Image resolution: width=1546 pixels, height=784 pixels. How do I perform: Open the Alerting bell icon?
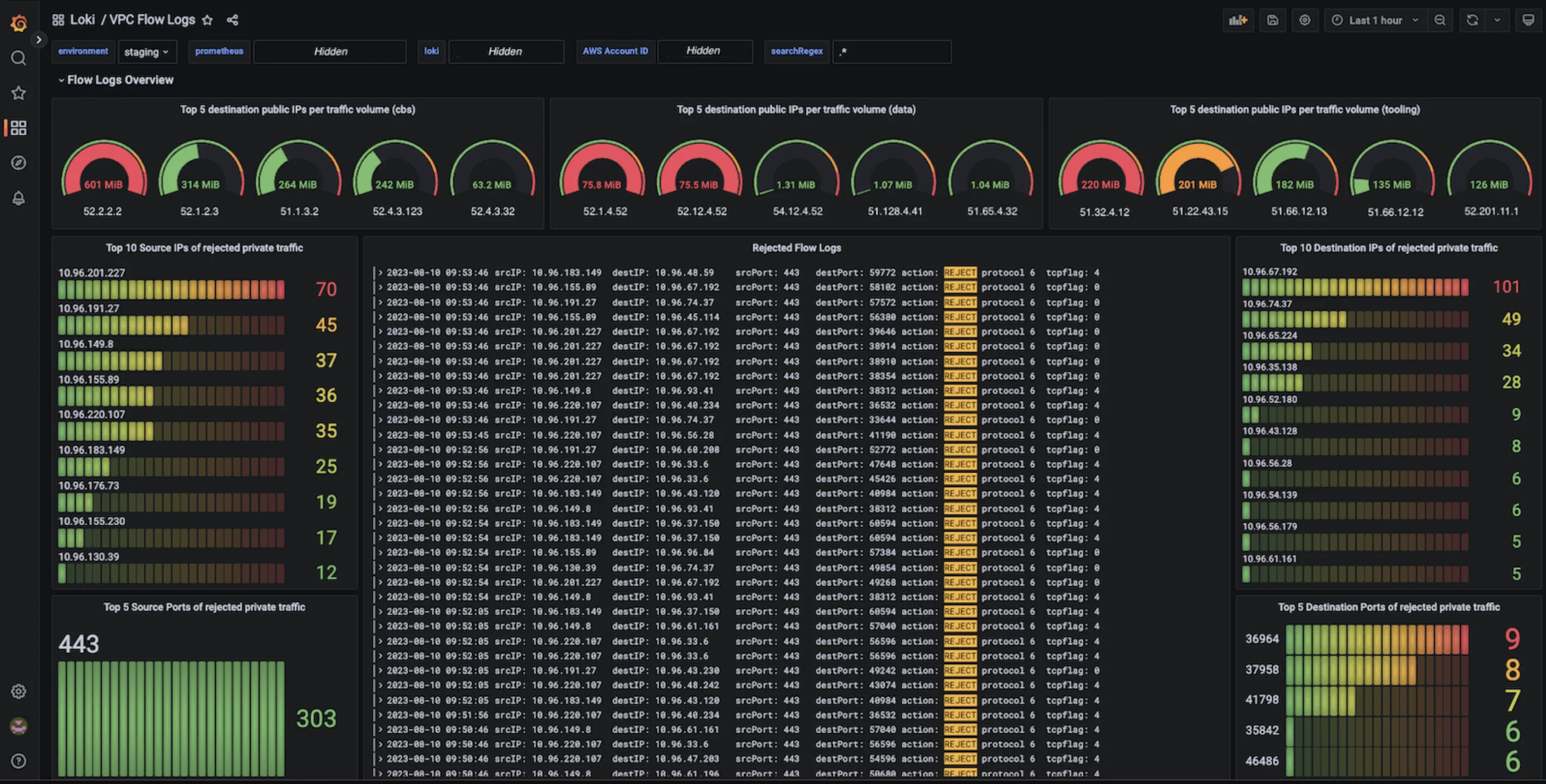tap(18, 198)
